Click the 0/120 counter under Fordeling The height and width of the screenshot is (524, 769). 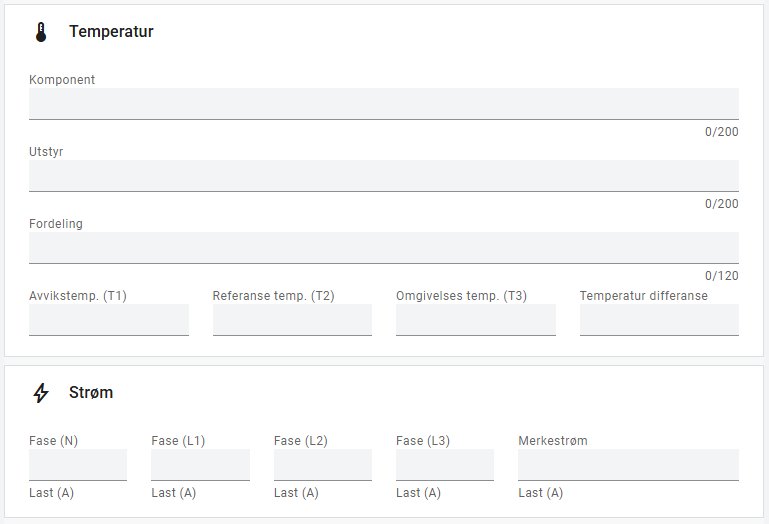coord(721,276)
